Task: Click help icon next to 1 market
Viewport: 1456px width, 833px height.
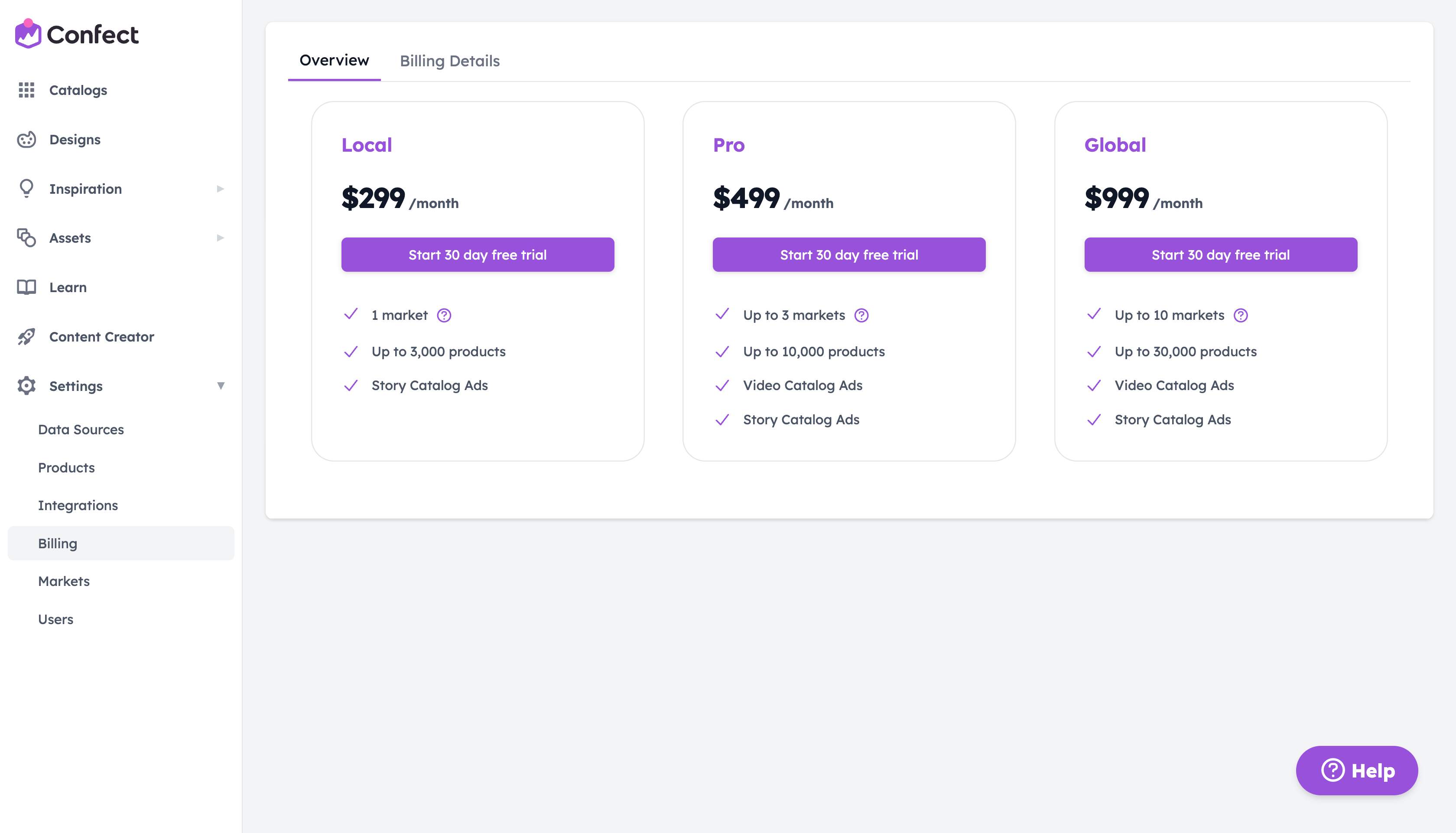Action: pos(444,315)
